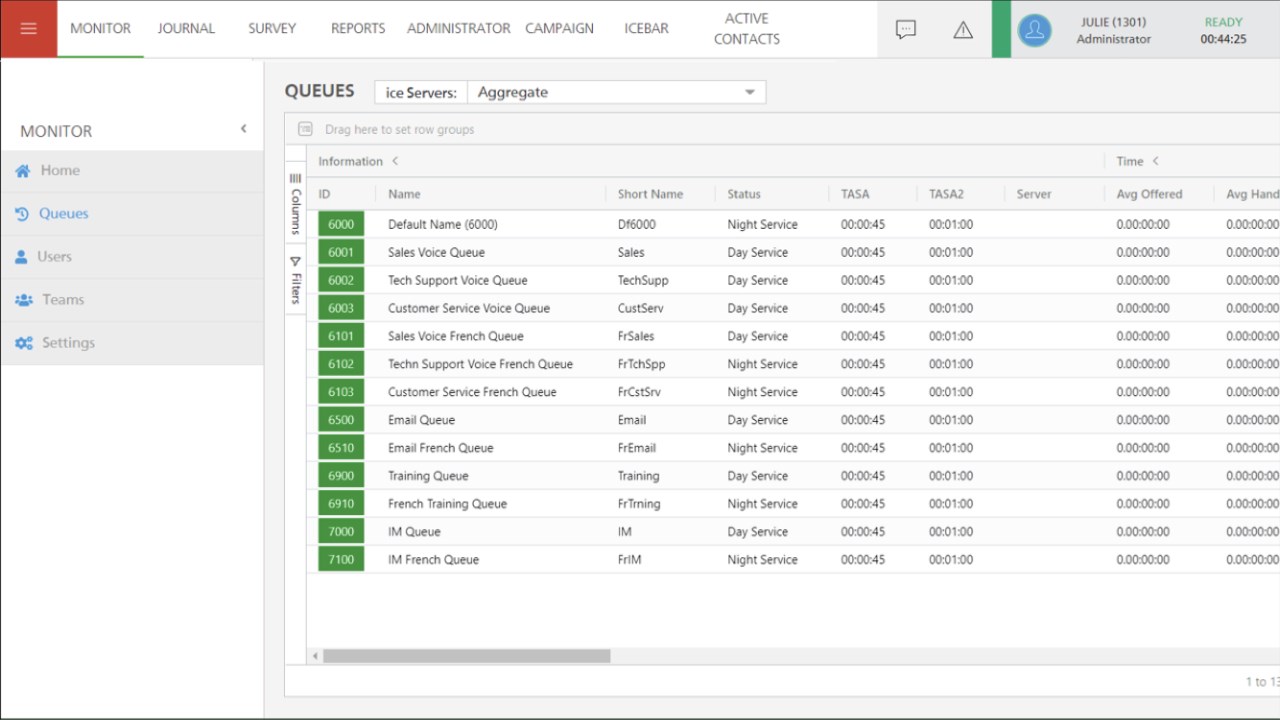This screenshot has height=720, width=1280.
Task: Open the Columns side panel
Action: point(295,203)
